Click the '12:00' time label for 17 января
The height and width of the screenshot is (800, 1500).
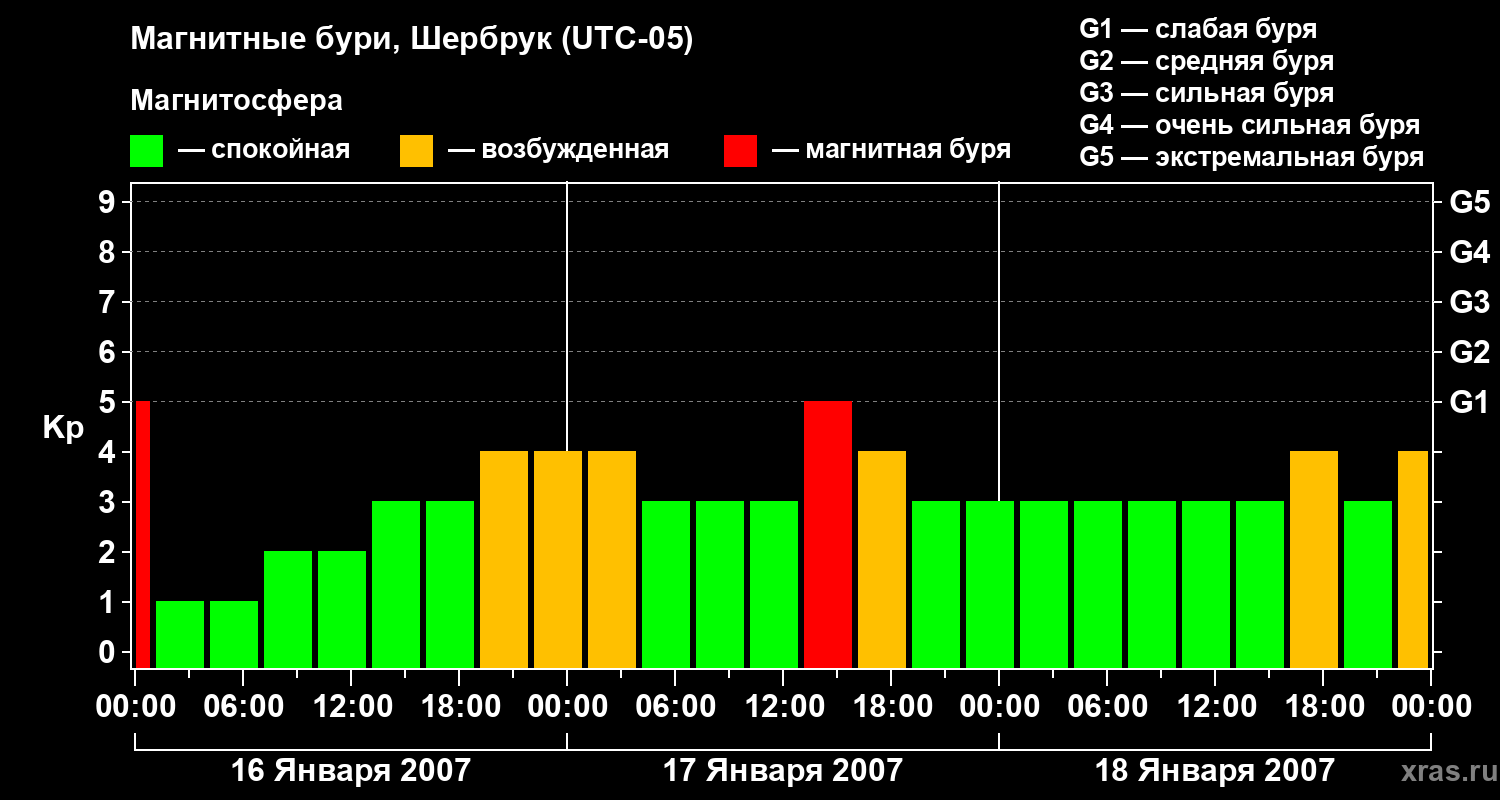pyautogui.click(x=783, y=706)
